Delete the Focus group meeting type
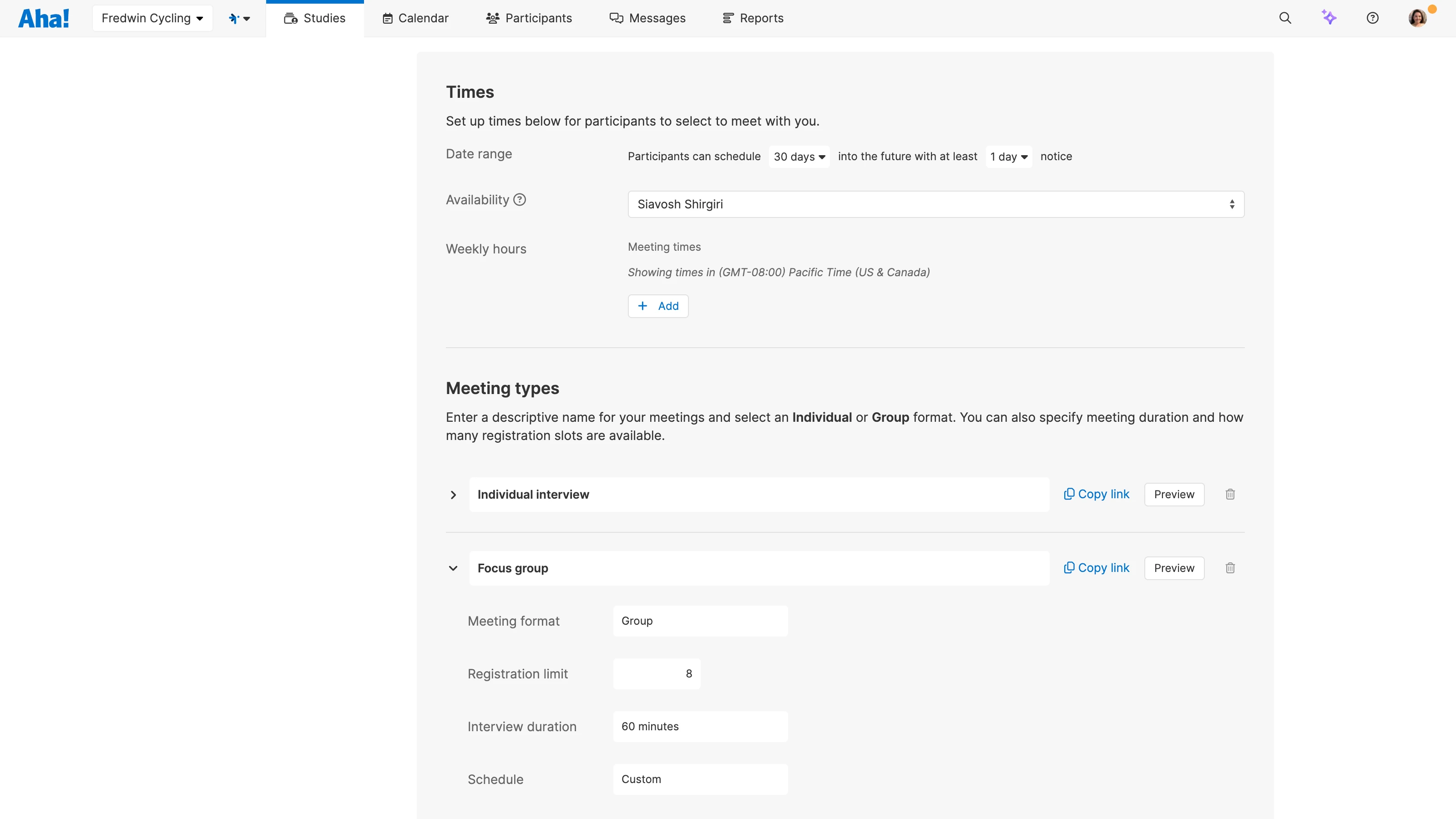 click(x=1230, y=568)
